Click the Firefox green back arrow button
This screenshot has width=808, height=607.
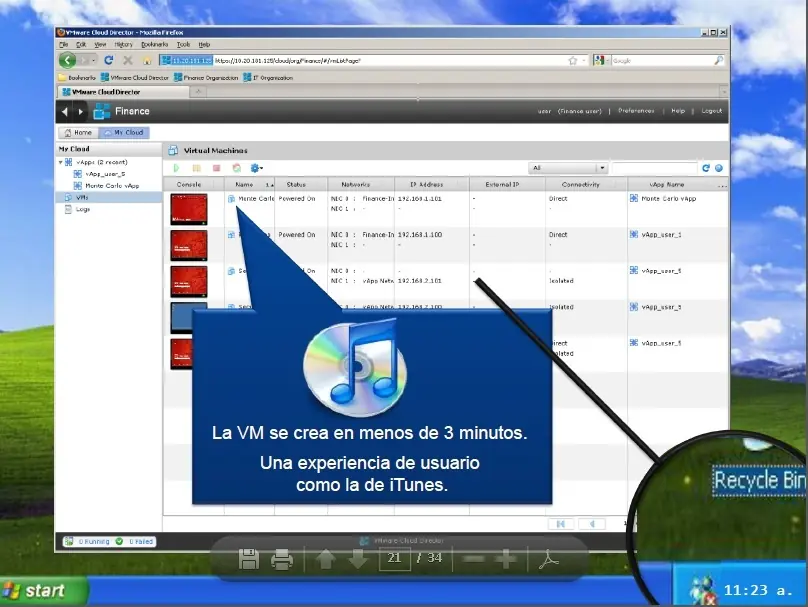click(x=68, y=60)
